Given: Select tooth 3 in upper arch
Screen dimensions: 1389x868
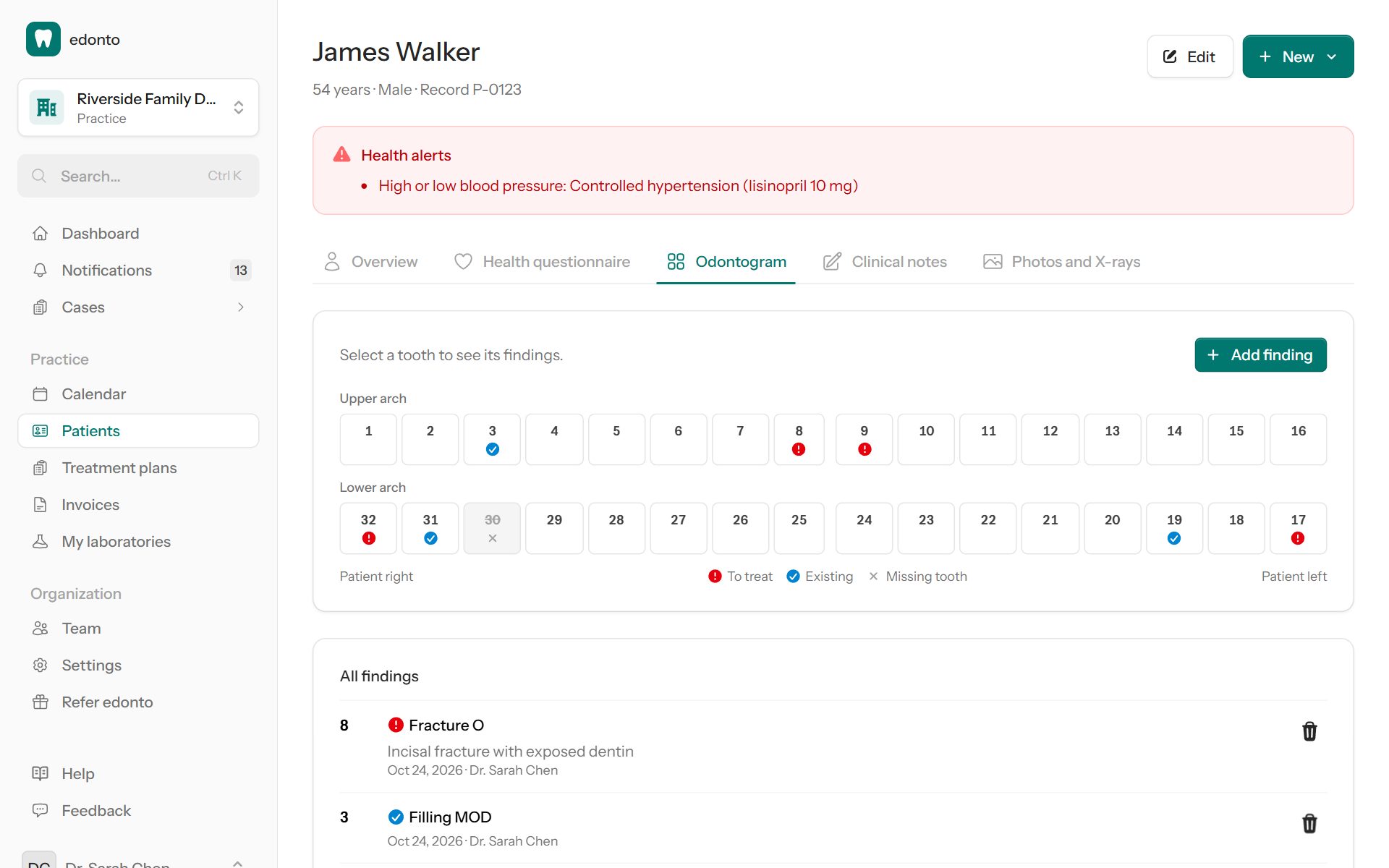Looking at the screenshot, I should [x=492, y=439].
